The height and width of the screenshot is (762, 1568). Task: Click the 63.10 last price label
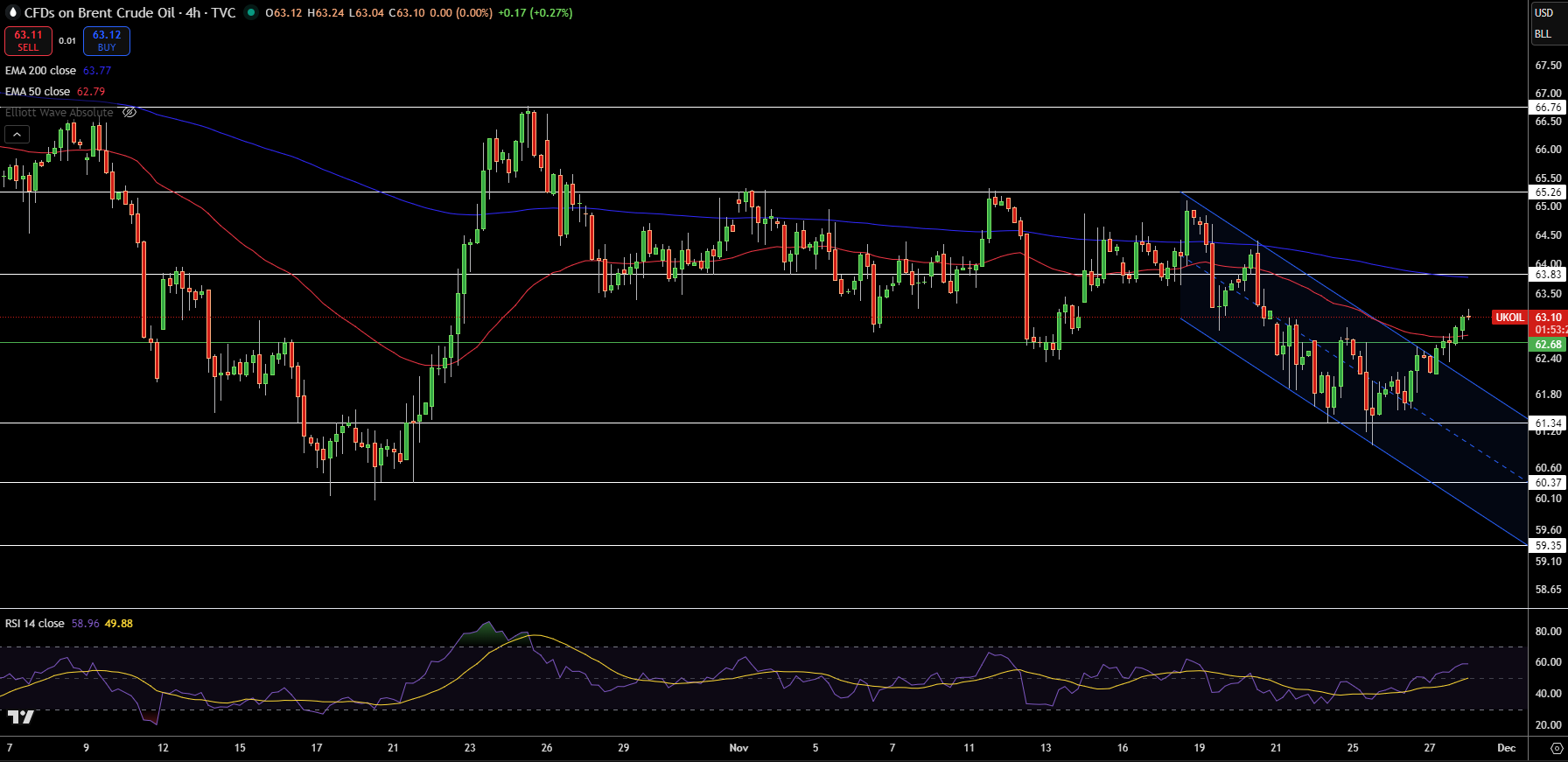tap(1548, 318)
